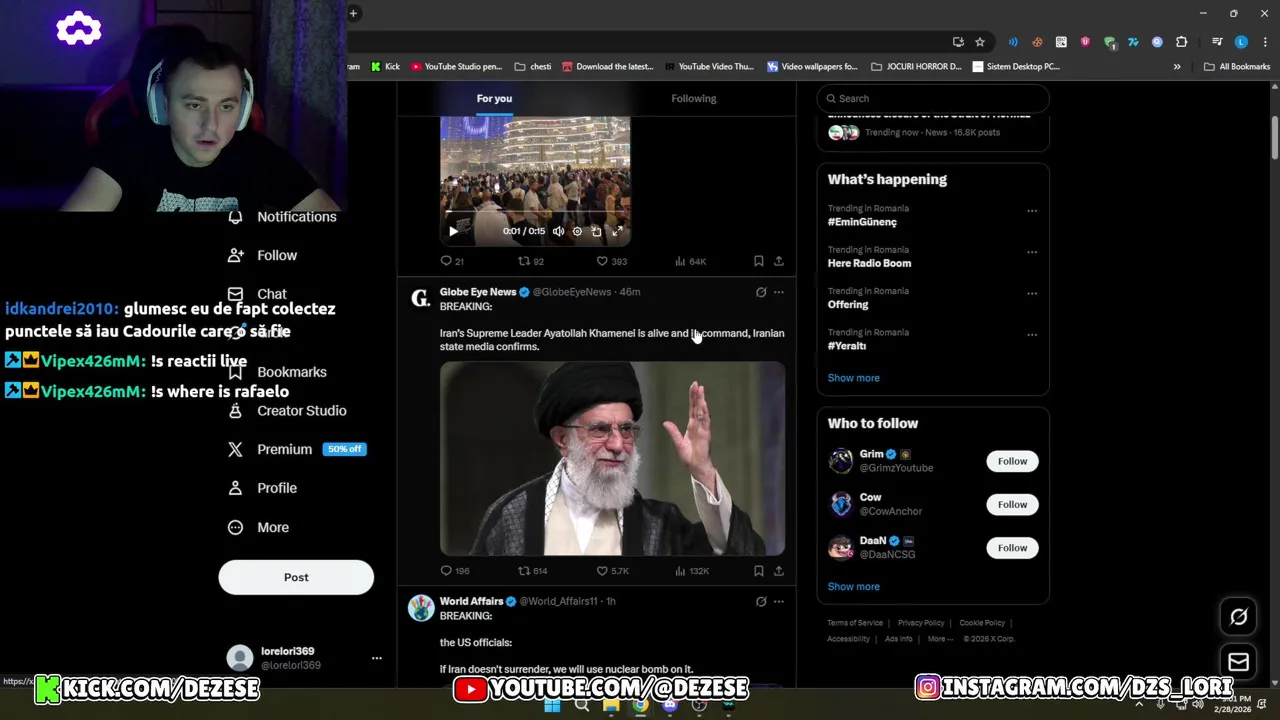Open more options on Globe Eye News post
1280x720 pixels.
pyautogui.click(x=779, y=292)
